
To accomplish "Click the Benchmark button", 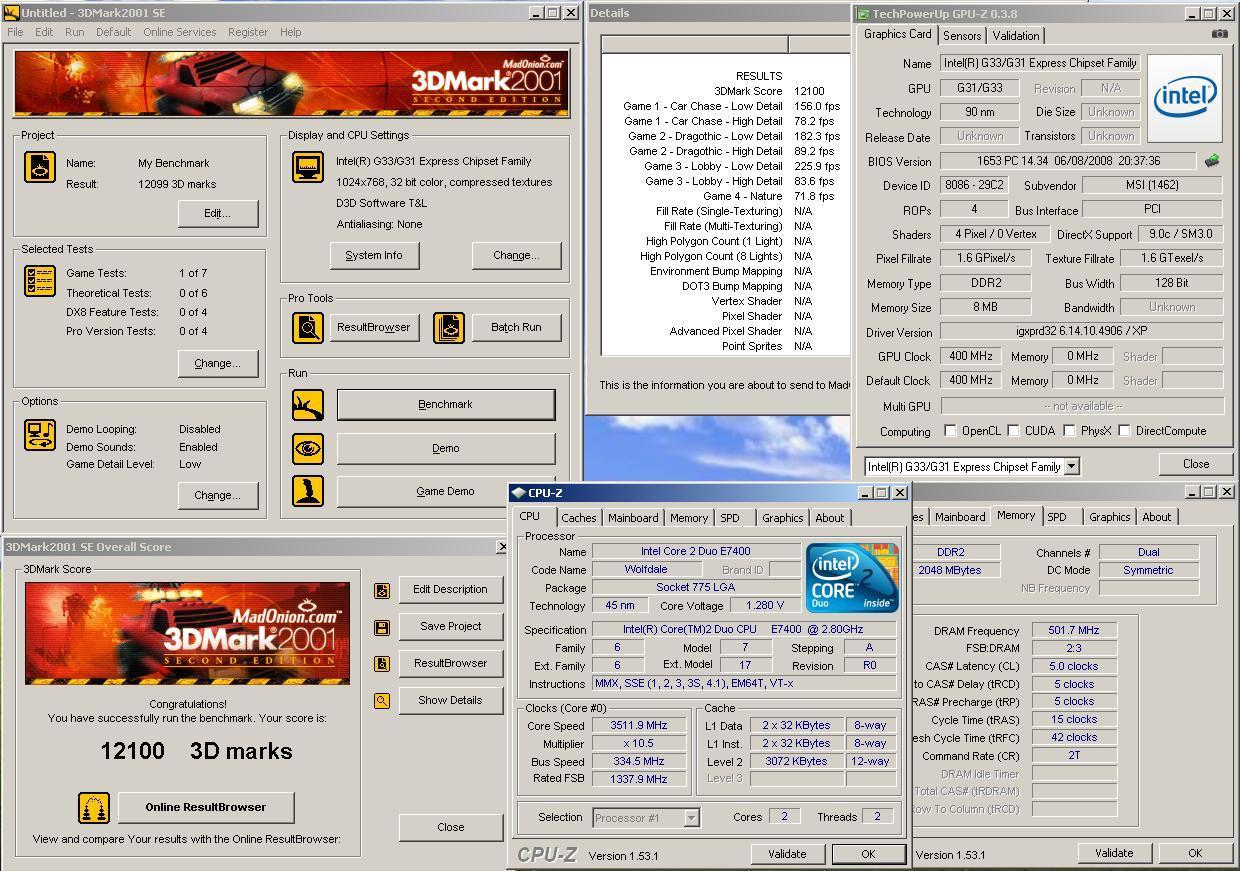I will [445, 404].
